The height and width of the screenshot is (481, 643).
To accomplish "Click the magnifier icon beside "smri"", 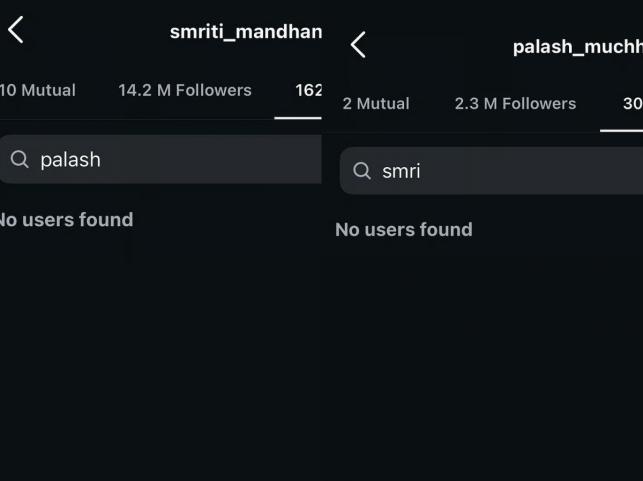I will [x=362, y=171].
